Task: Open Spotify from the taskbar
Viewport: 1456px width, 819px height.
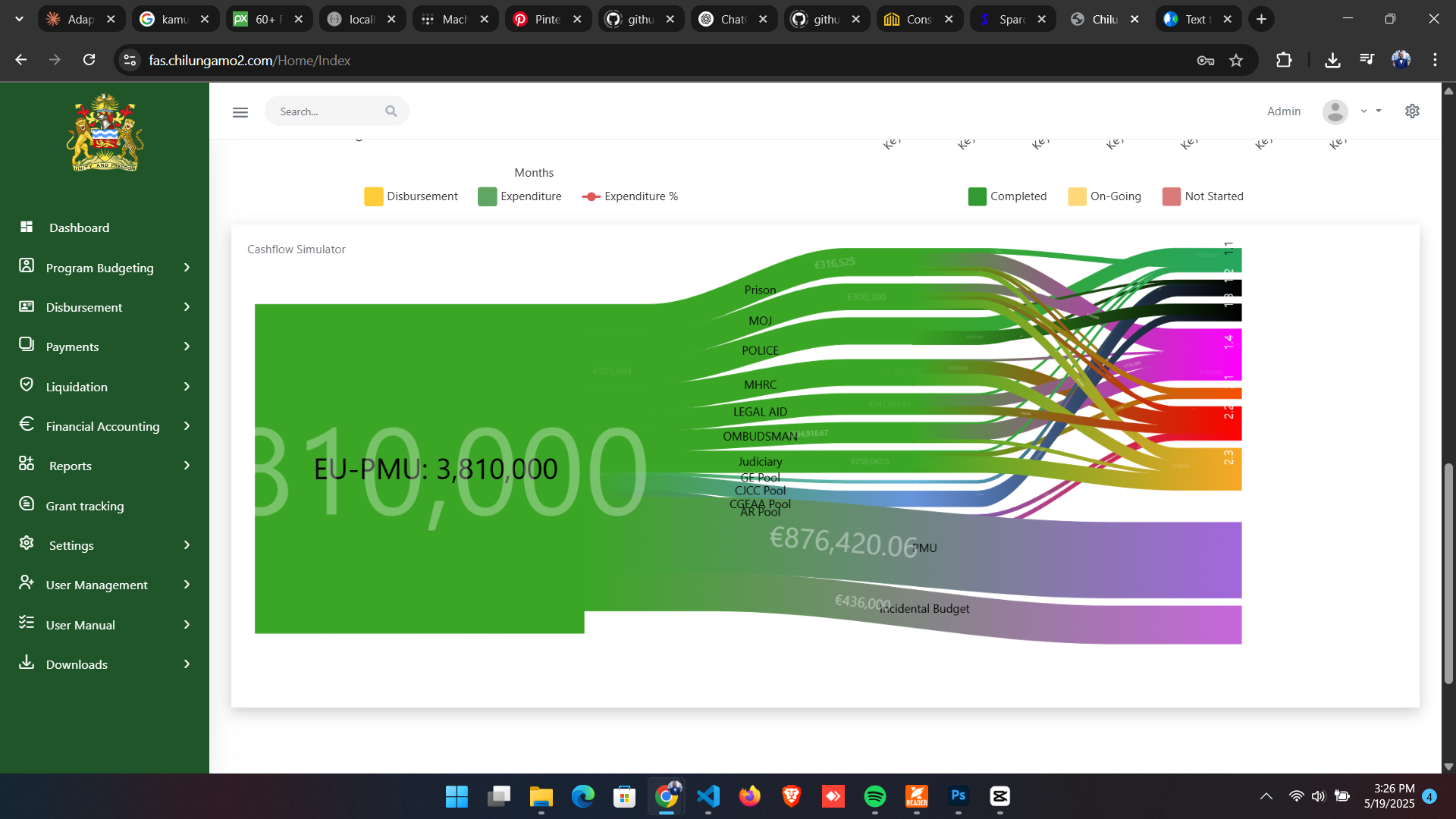Action: tap(874, 796)
